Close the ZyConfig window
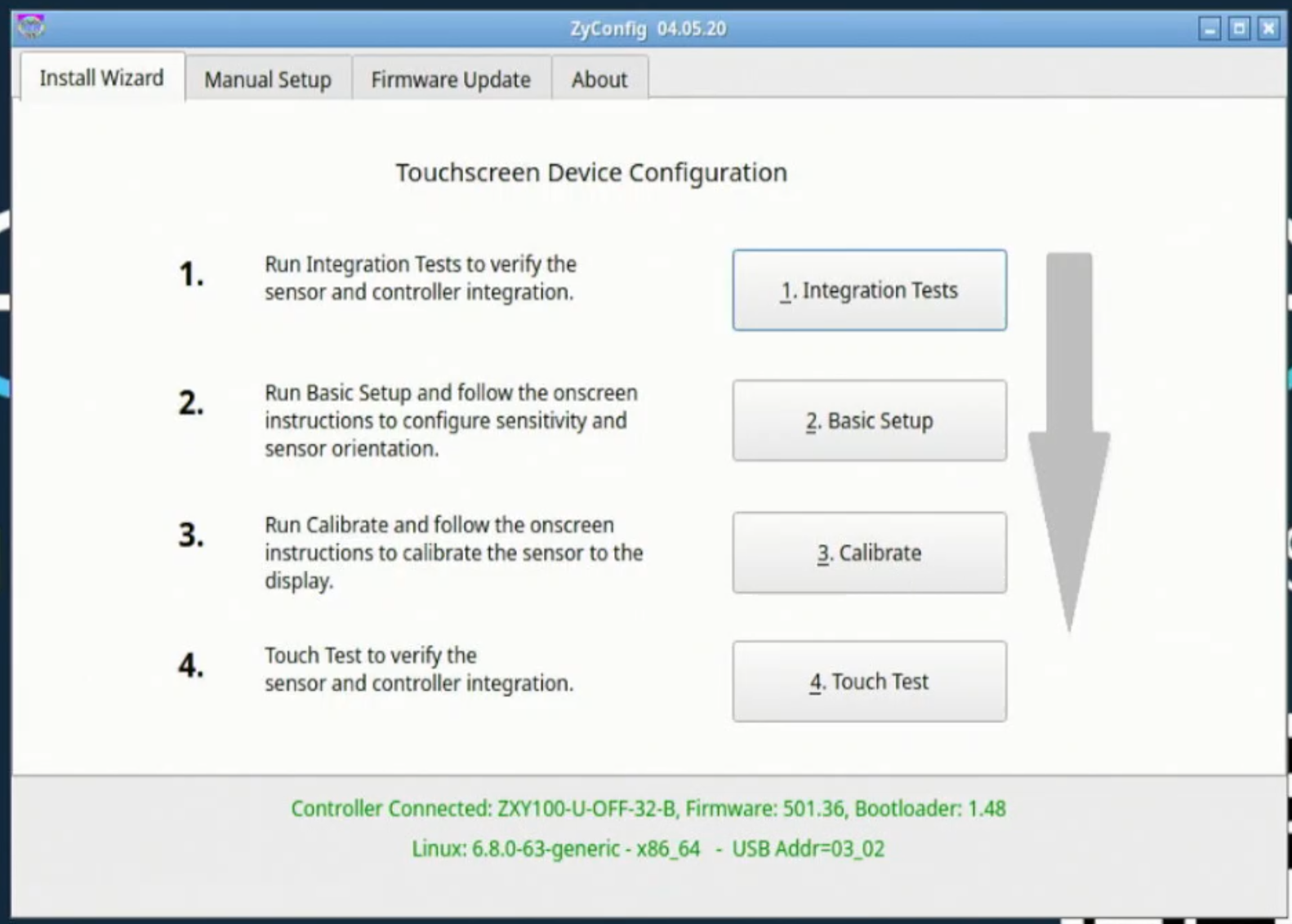The width and height of the screenshot is (1292, 924). (x=1268, y=29)
